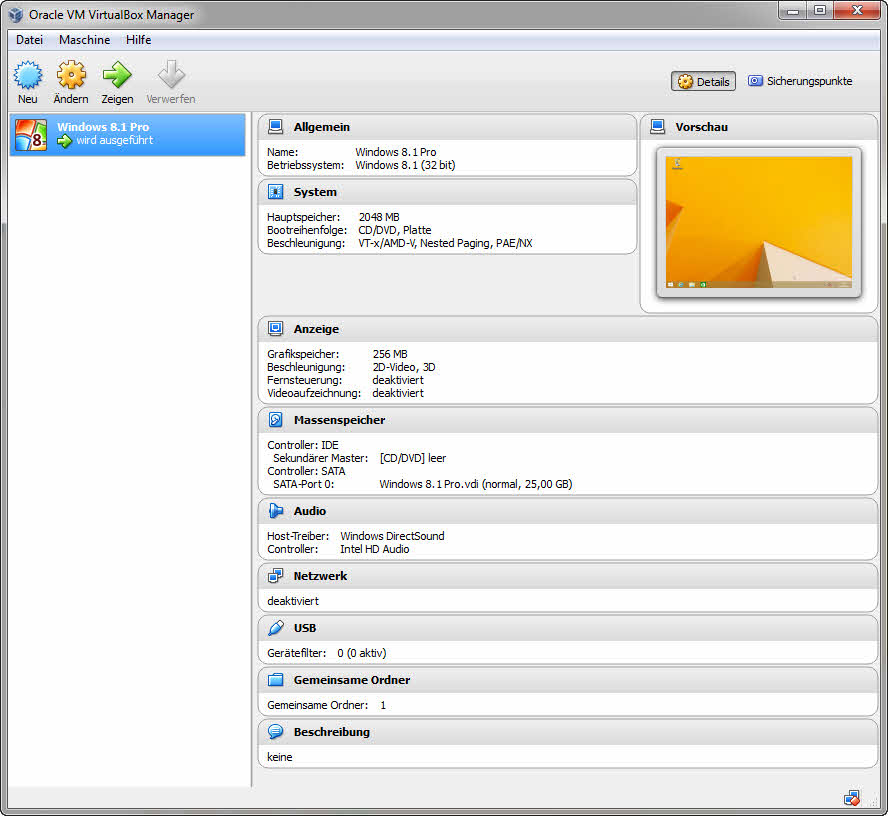
Task: Click the Netzwerk status text deaktiviert
Action: click(293, 601)
